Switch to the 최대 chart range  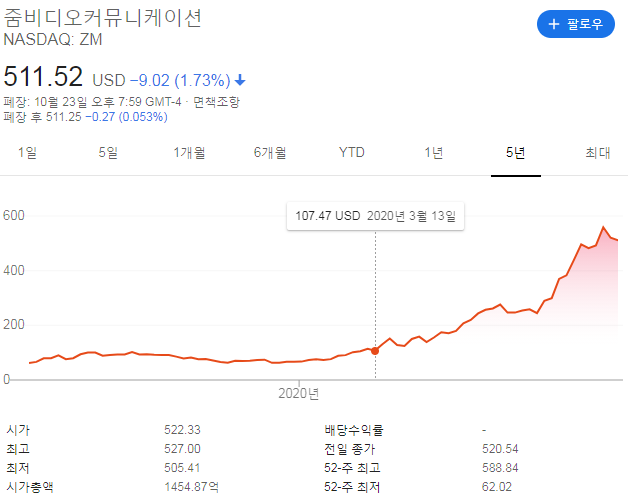pyautogui.click(x=598, y=153)
